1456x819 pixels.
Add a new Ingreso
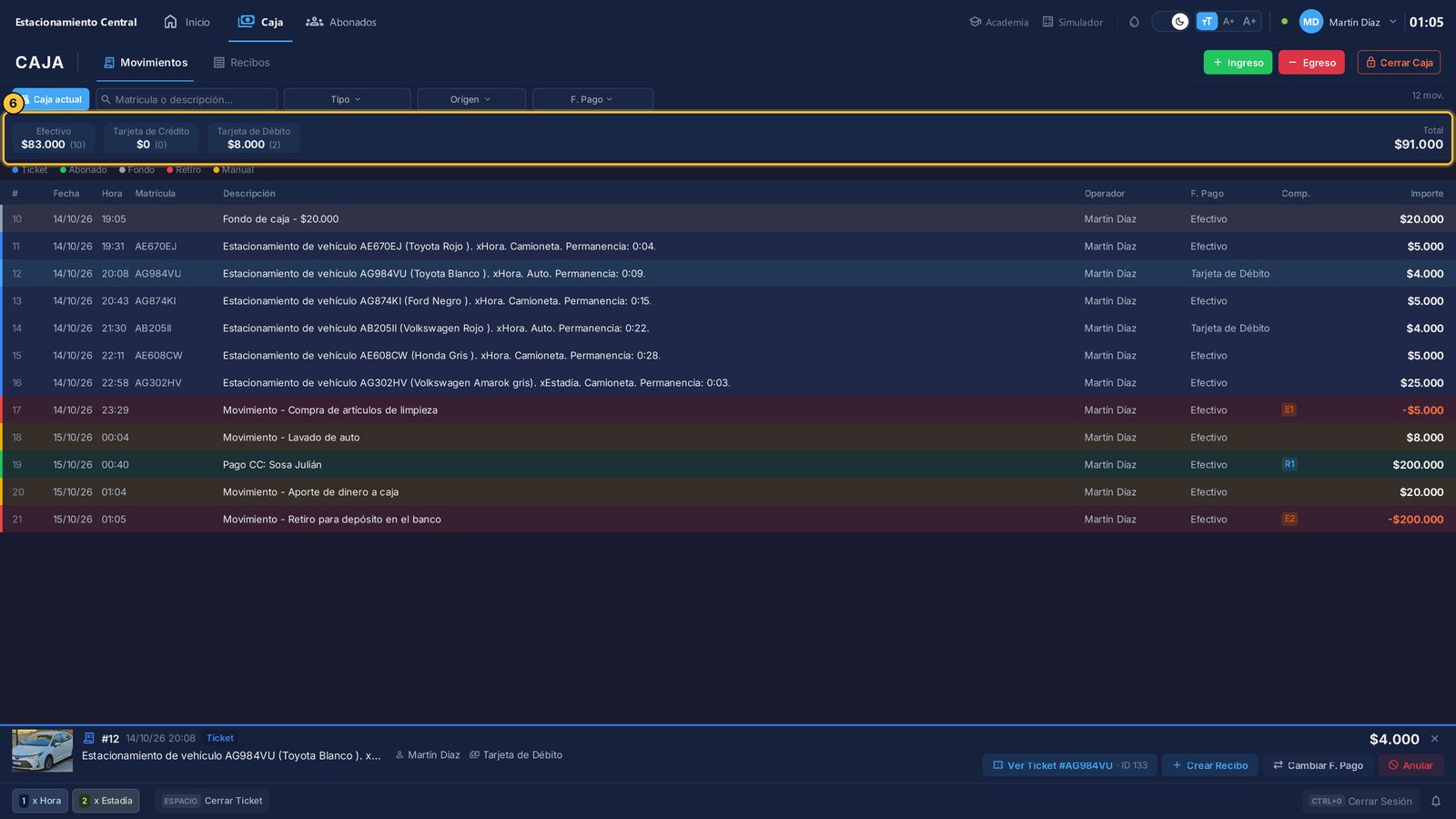(1238, 63)
